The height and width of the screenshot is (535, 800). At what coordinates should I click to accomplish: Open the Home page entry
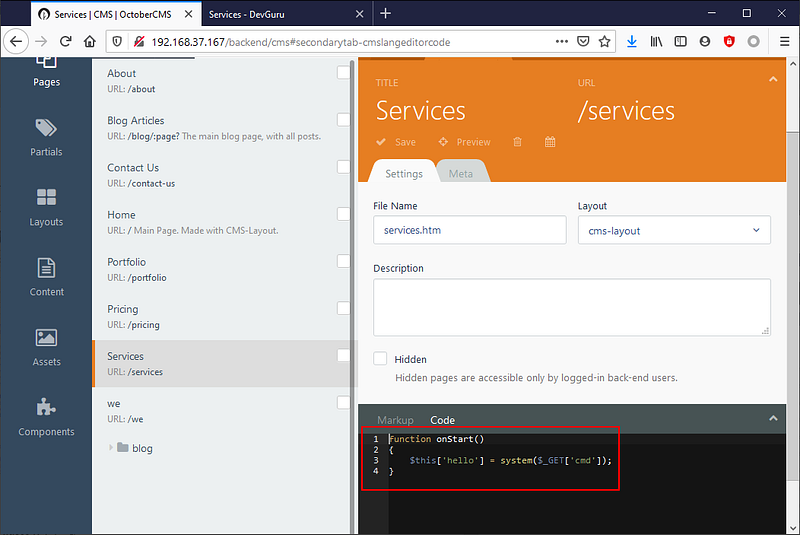(221, 222)
